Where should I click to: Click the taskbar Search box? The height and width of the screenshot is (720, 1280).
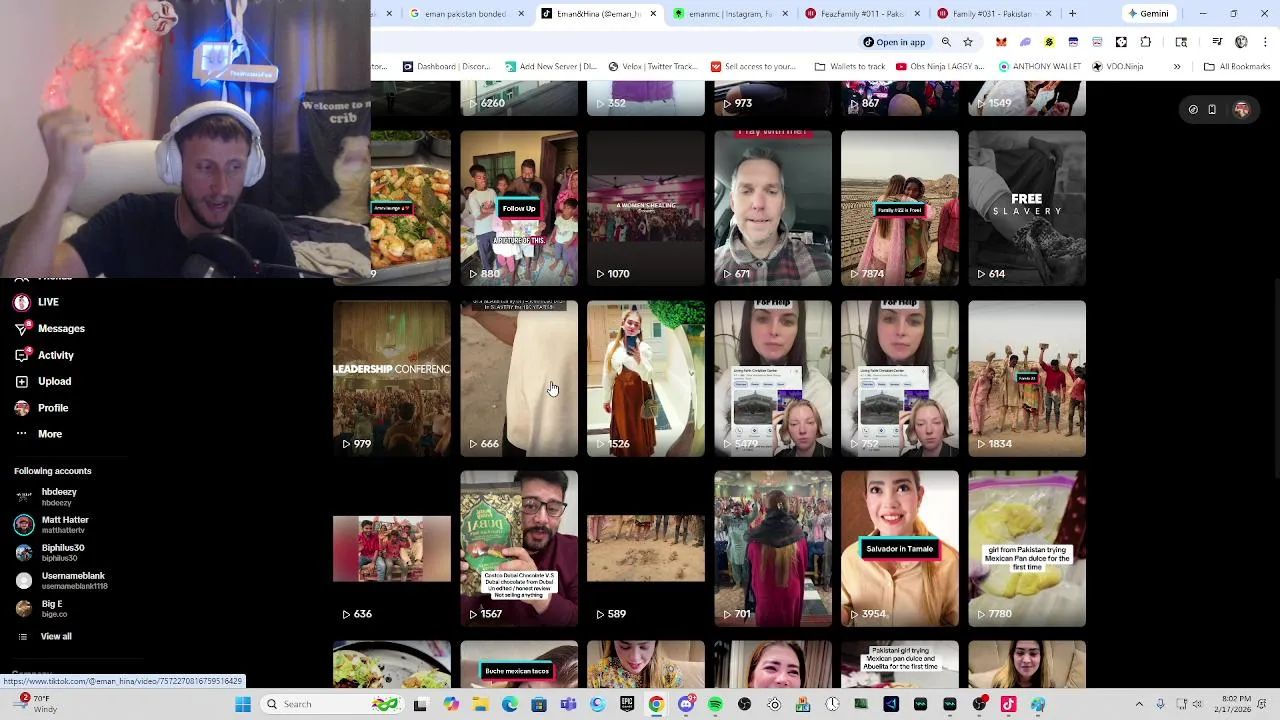[331, 704]
